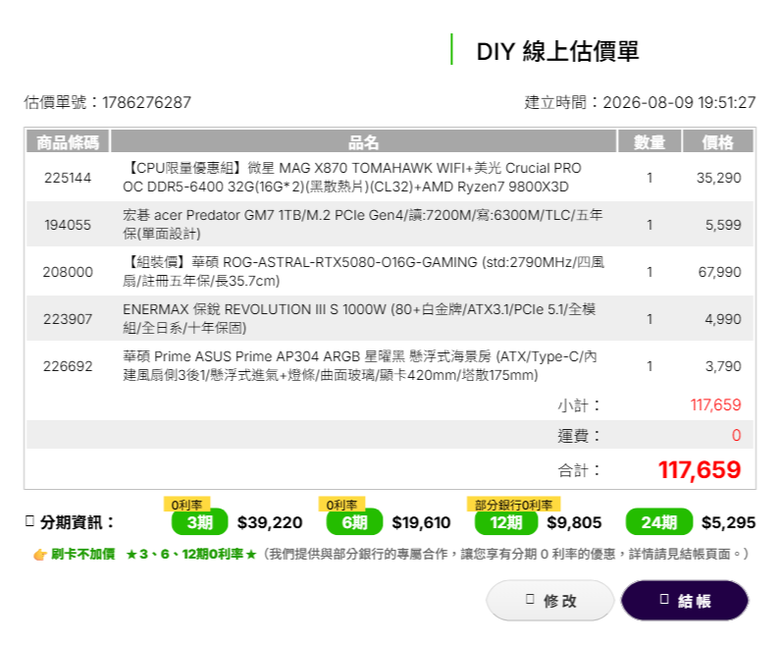Click the 估價單號 1786276287 text
Screen dimensions: 780x645
(x=107, y=102)
